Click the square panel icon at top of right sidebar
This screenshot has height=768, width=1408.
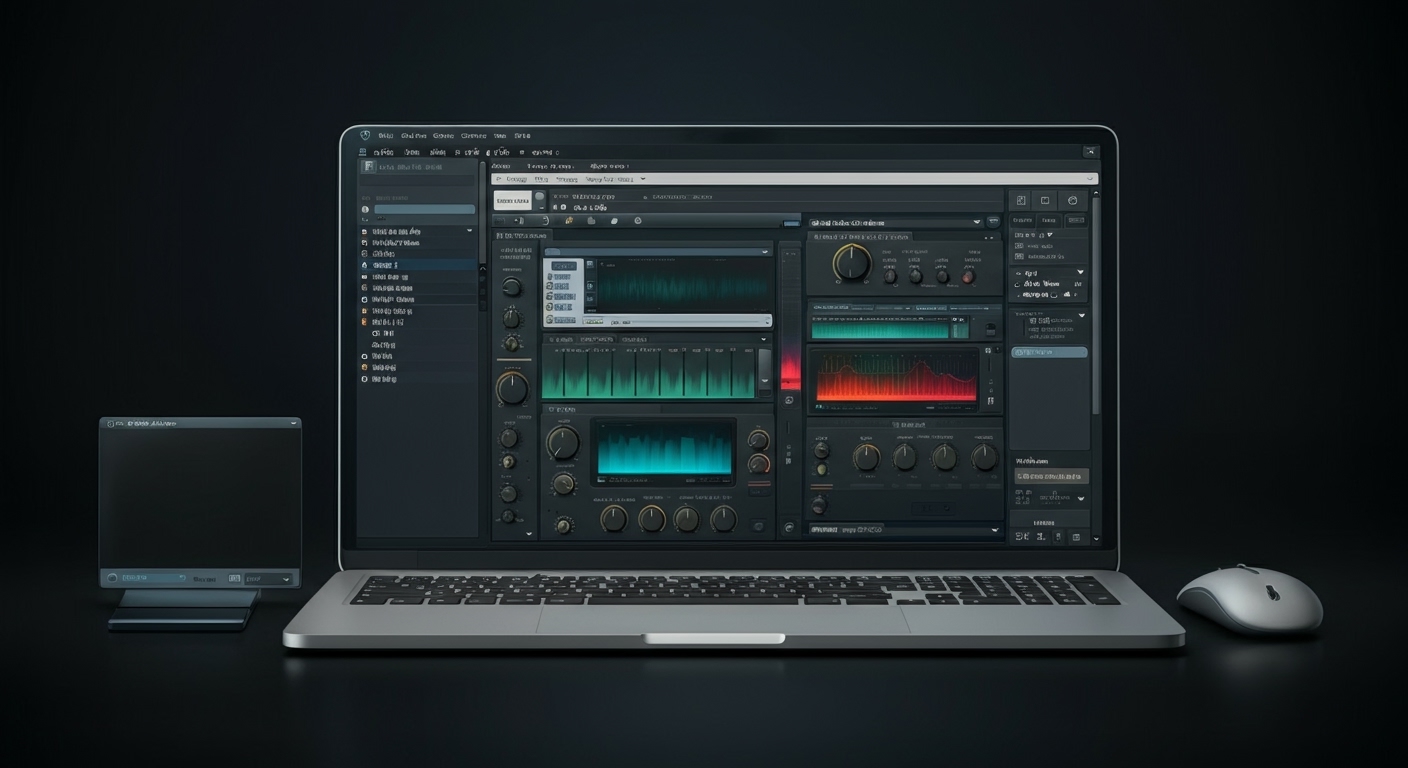(1044, 199)
